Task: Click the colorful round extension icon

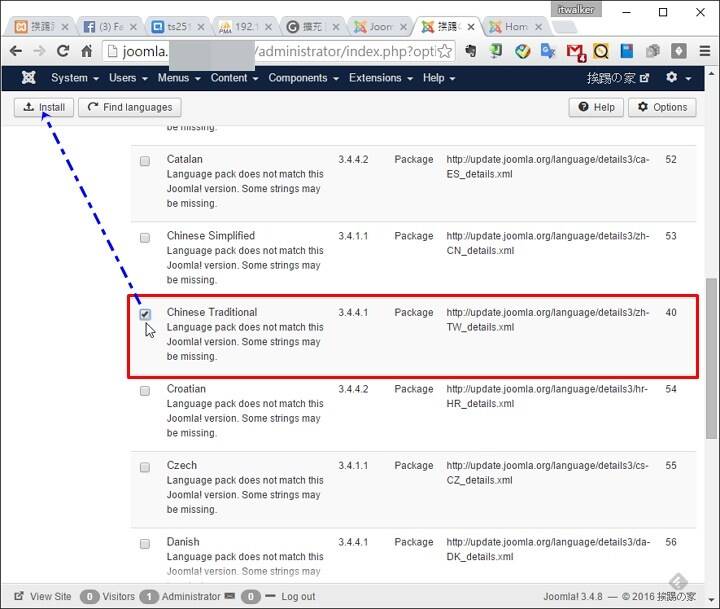Action: (523, 51)
